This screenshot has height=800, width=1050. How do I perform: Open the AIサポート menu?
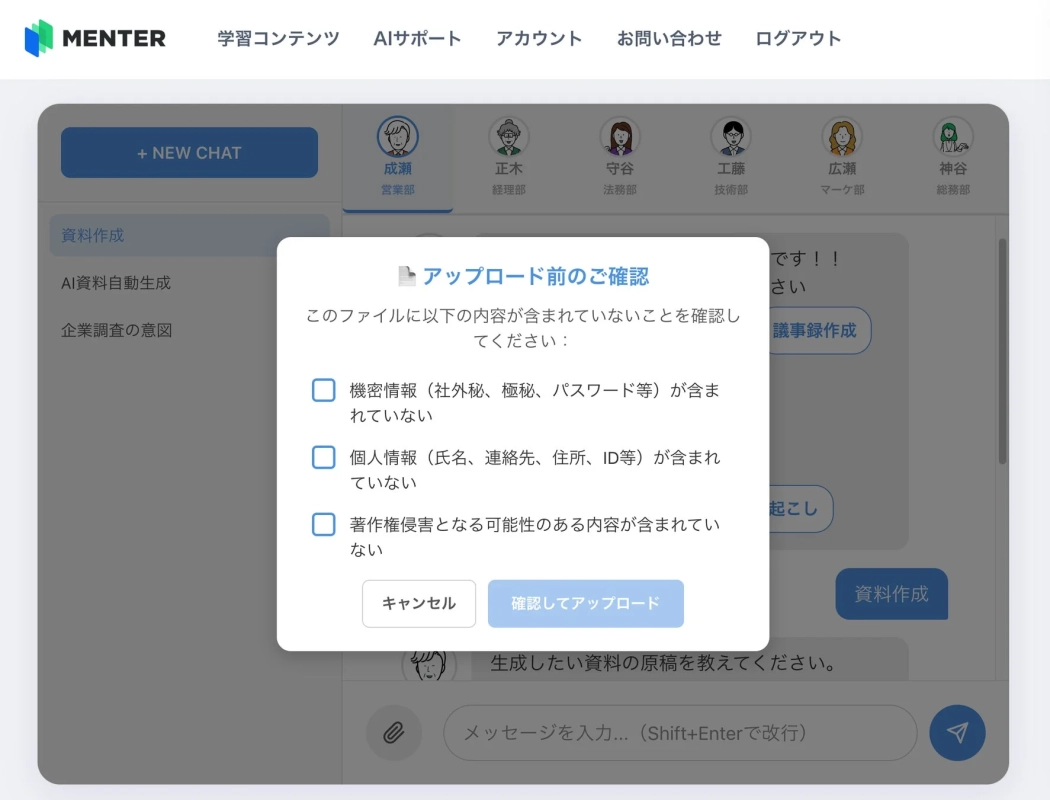pyautogui.click(x=417, y=38)
